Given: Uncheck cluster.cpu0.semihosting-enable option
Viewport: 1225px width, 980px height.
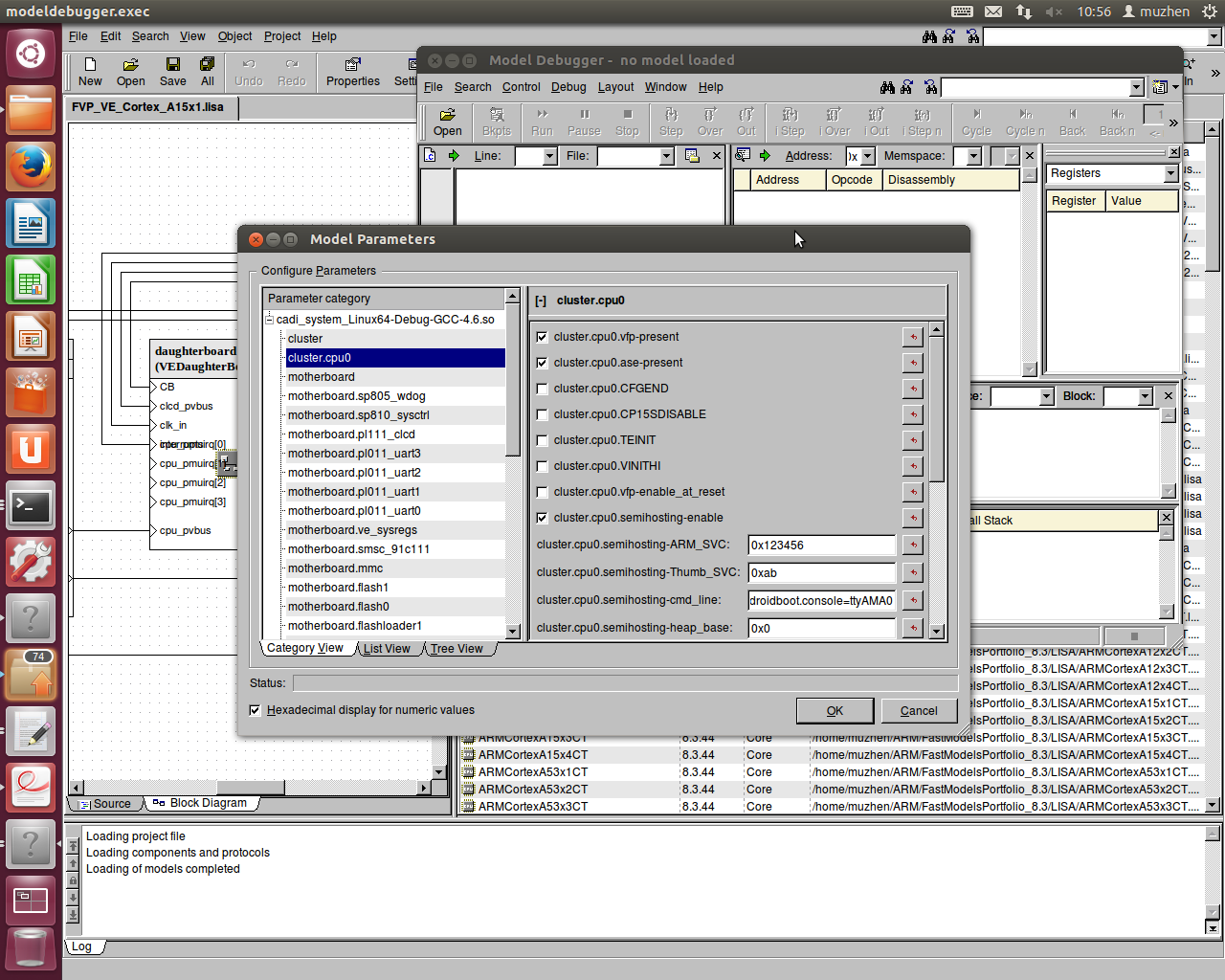Looking at the screenshot, I should 543,518.
